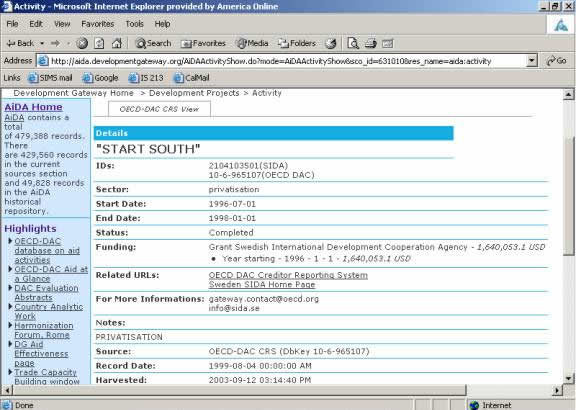Image resolution: width=576 pixels, height=410 pixels.
Task: Click the sector value privatisation
Action: (x=234, y=190)
